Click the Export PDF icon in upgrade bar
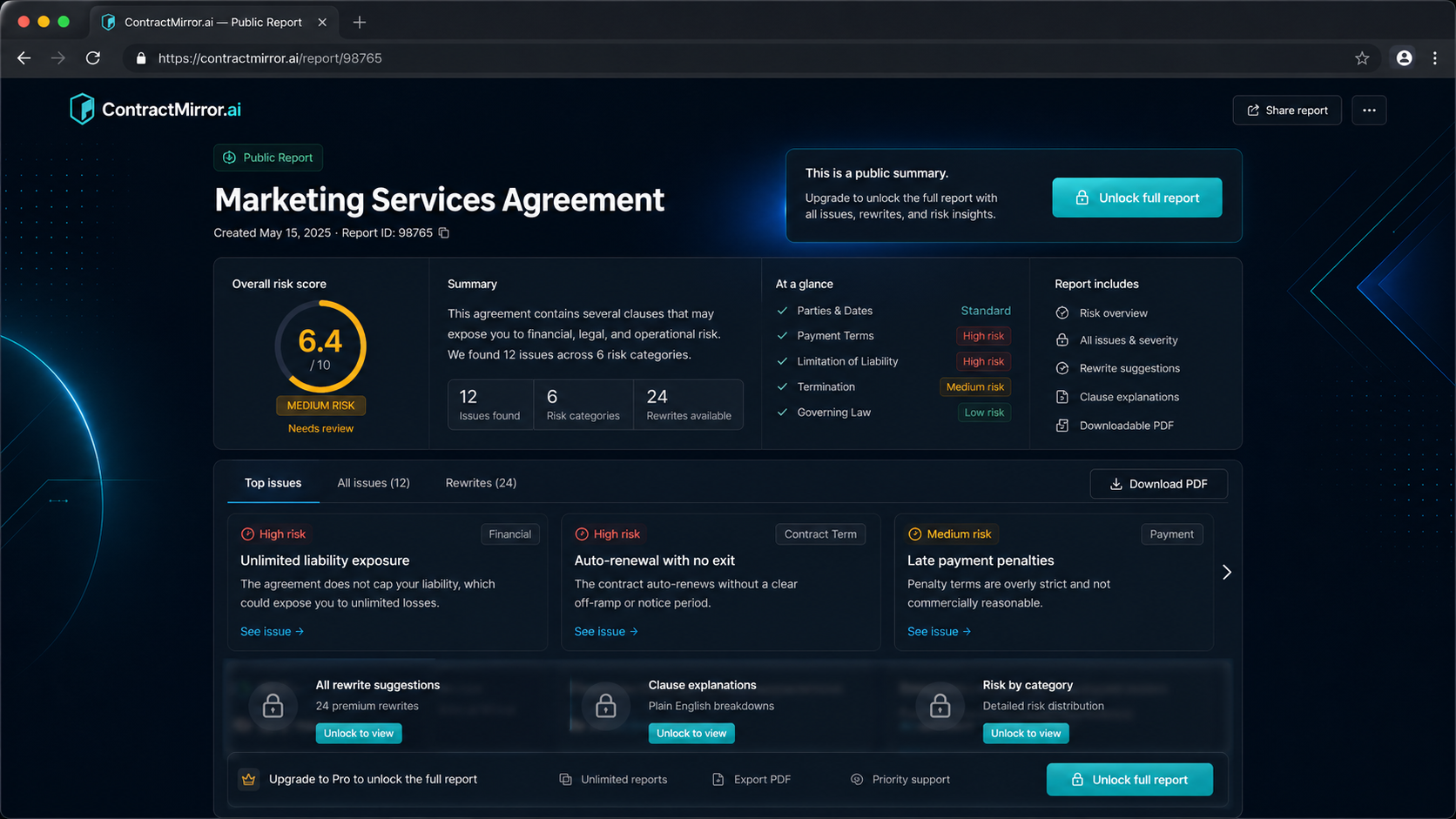The height and width of the screenshot is (819, 1456). pyautogui.click(x=718, y=780)
